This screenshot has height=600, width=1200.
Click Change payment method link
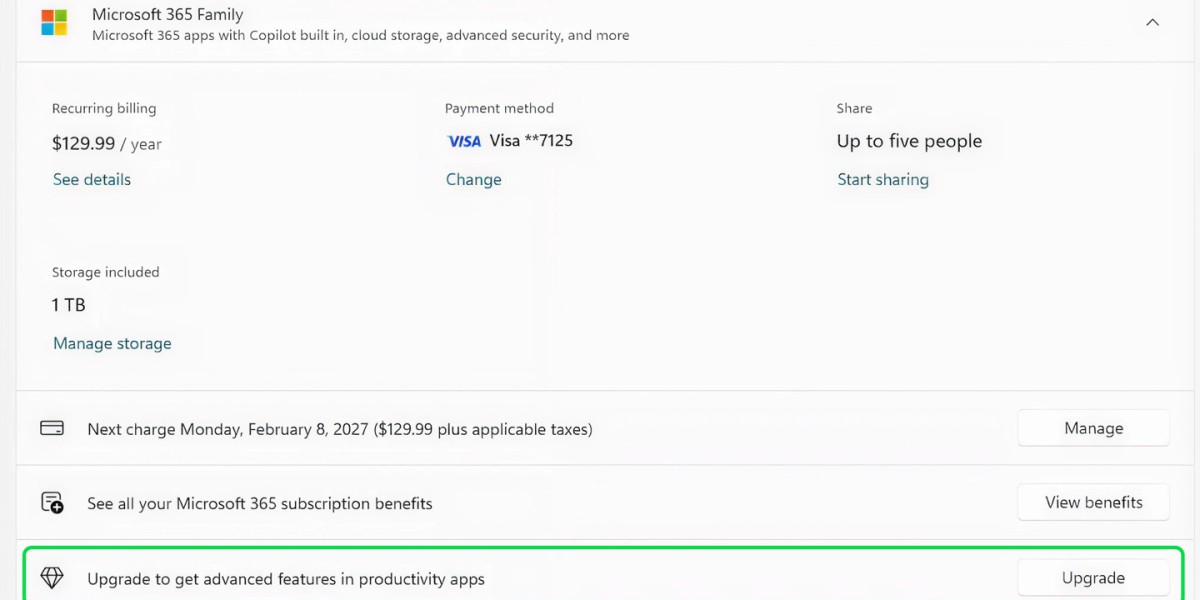click(x=474, y=180)
